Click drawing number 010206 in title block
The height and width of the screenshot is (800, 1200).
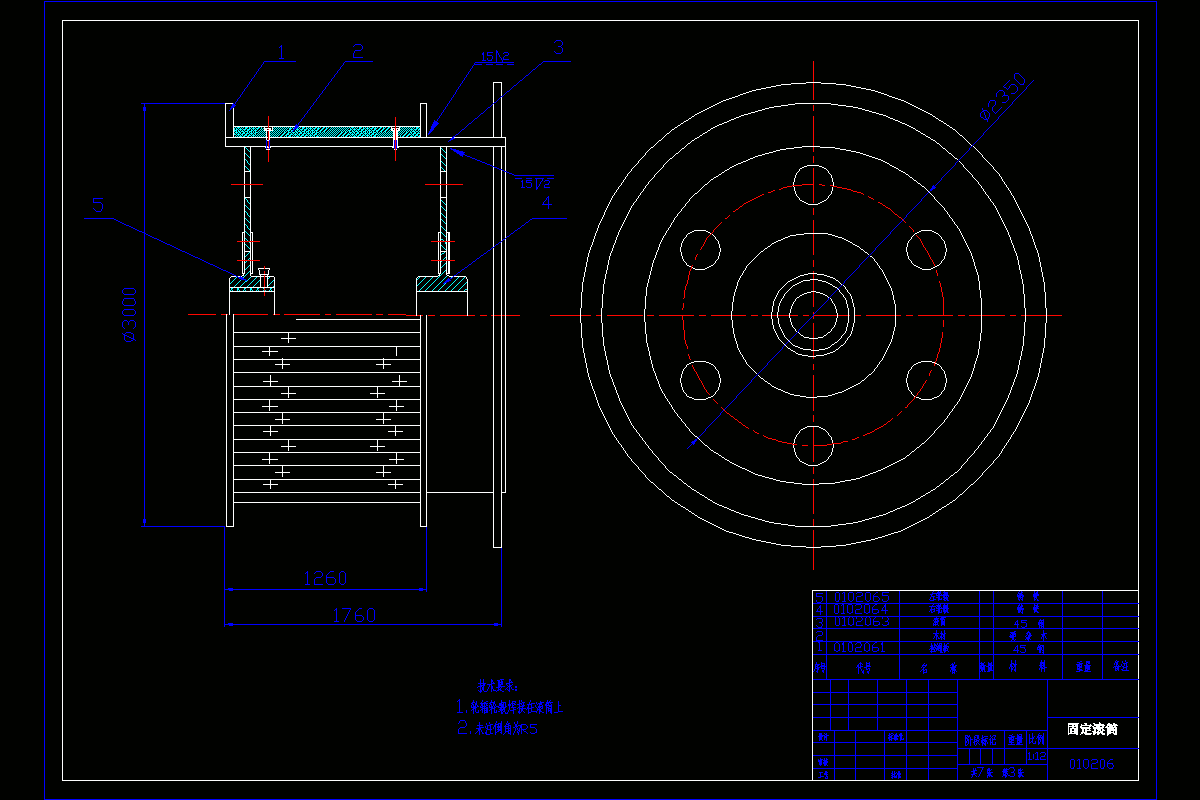1091,765
